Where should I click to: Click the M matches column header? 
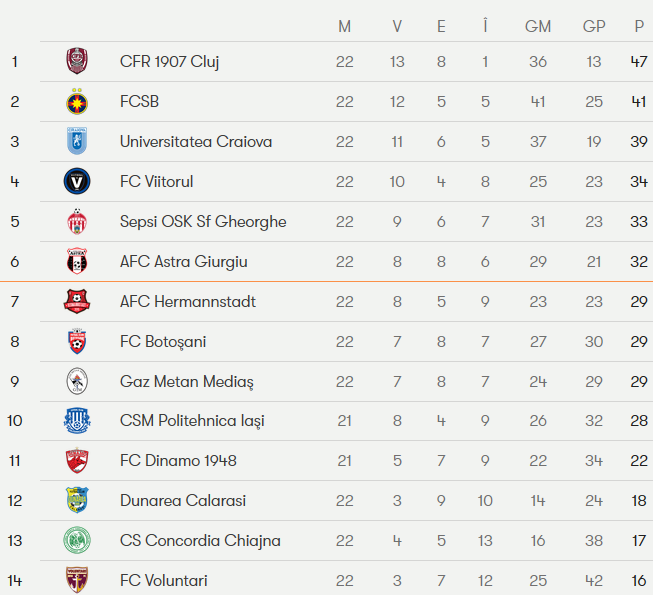345,27
